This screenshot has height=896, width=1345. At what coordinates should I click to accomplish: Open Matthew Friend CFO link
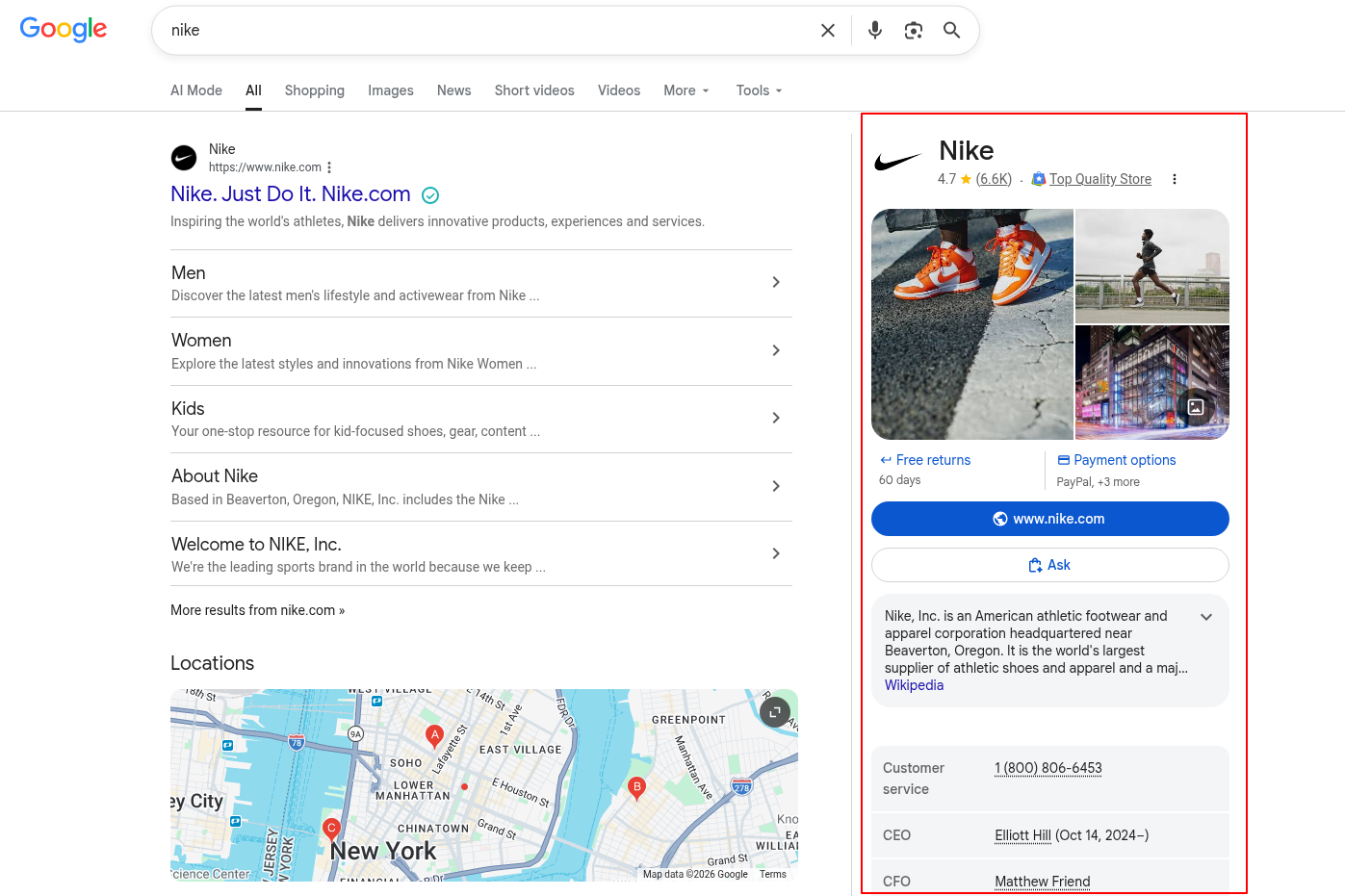pyautogui.click(x=1043, y=882)
